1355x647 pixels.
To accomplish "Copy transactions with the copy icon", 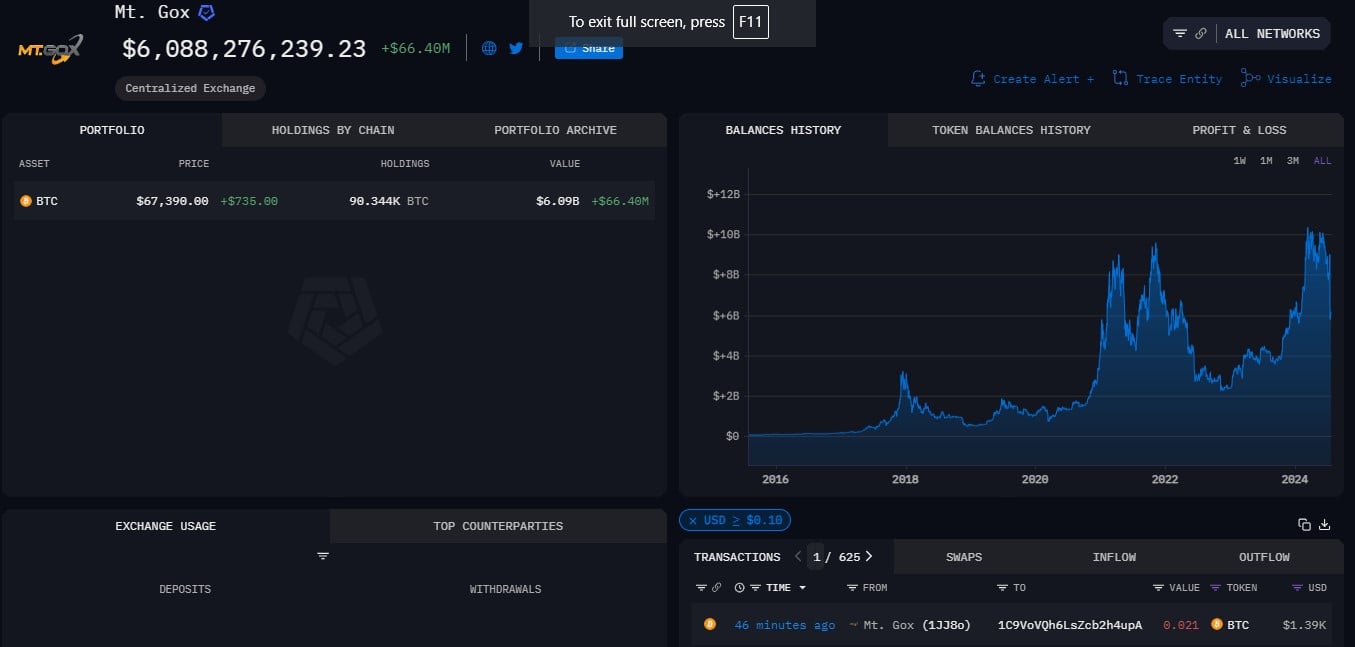I will point(1304,524).
